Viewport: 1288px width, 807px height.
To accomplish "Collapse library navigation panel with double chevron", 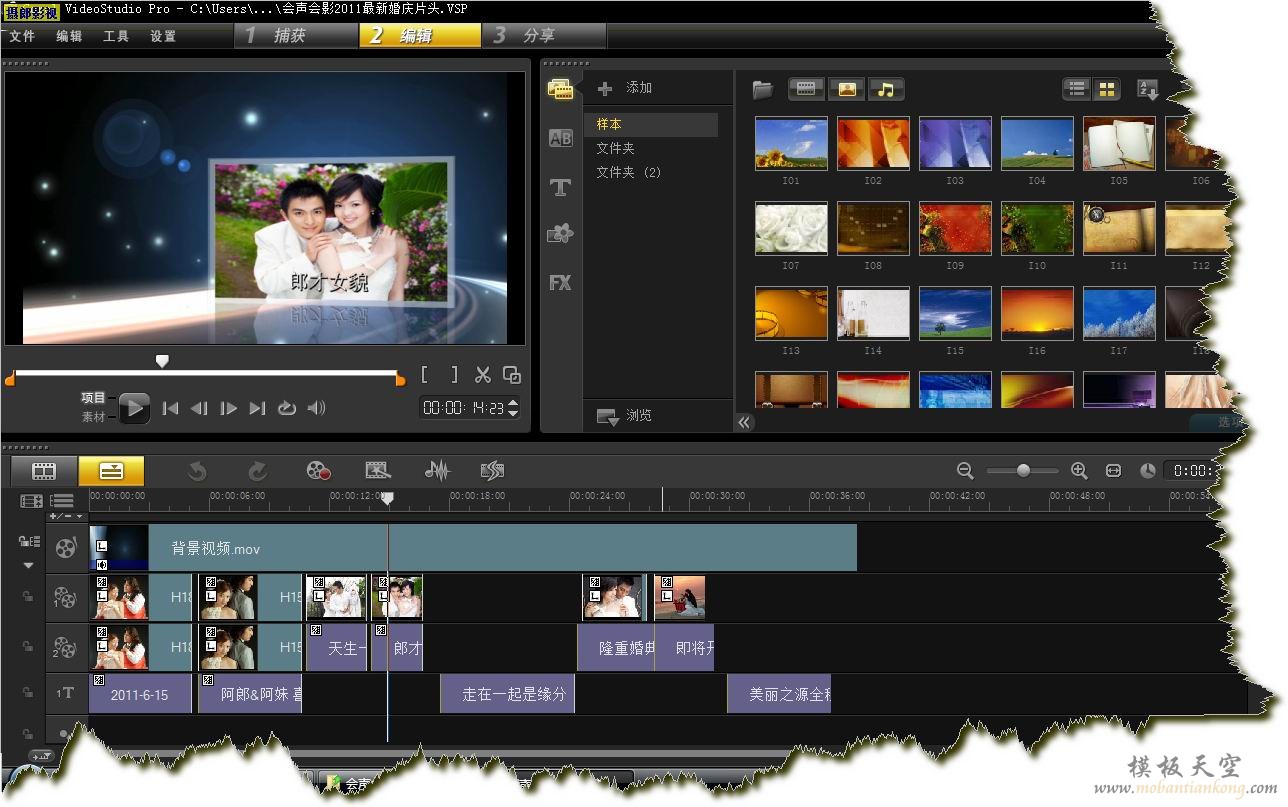I will click(744, 422).
